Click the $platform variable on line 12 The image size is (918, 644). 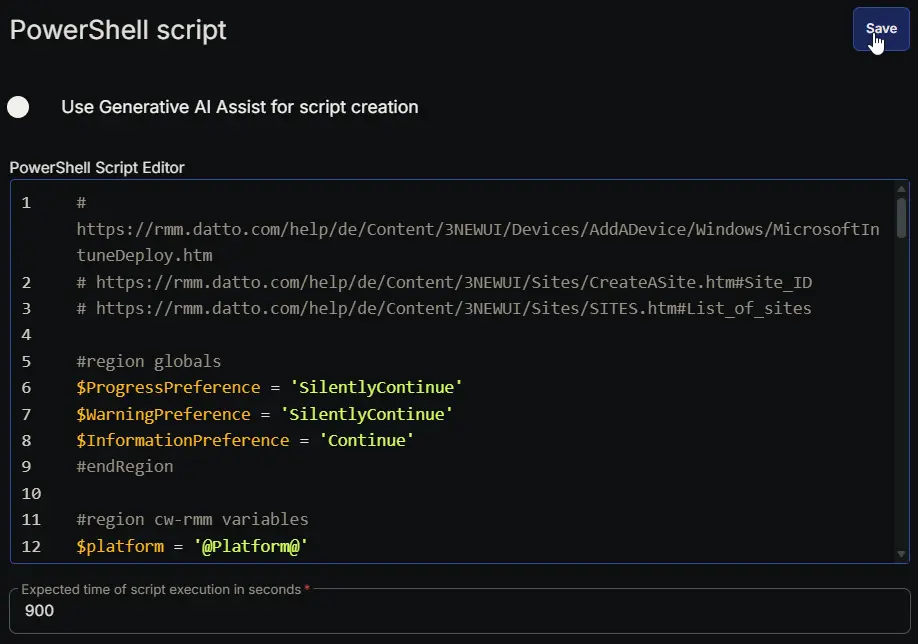click(x=120, y=546)
